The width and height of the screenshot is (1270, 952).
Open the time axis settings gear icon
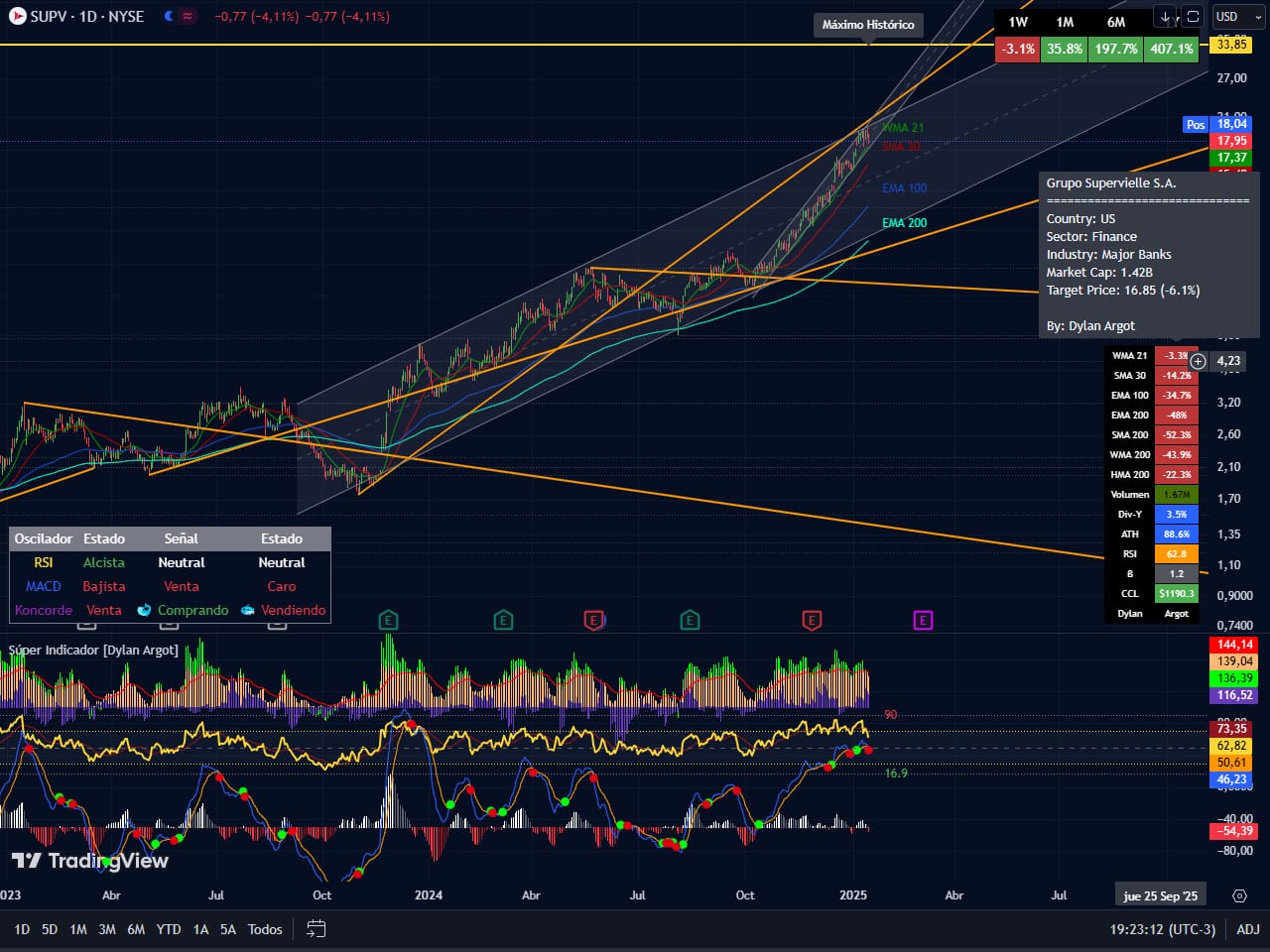pos(1239,895)
